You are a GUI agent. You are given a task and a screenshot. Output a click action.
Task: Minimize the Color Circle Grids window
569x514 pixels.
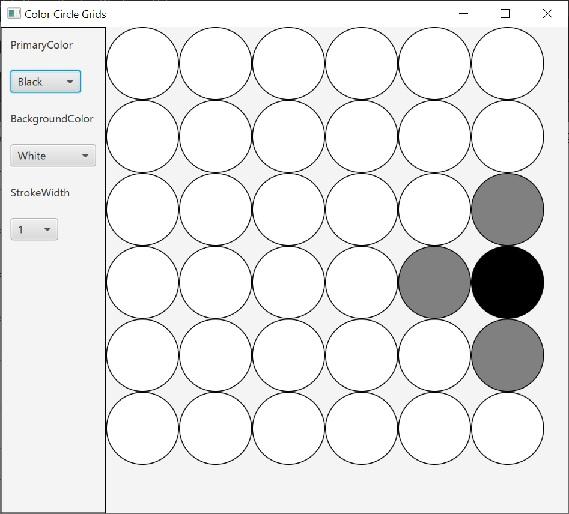[x=463, y=14]
